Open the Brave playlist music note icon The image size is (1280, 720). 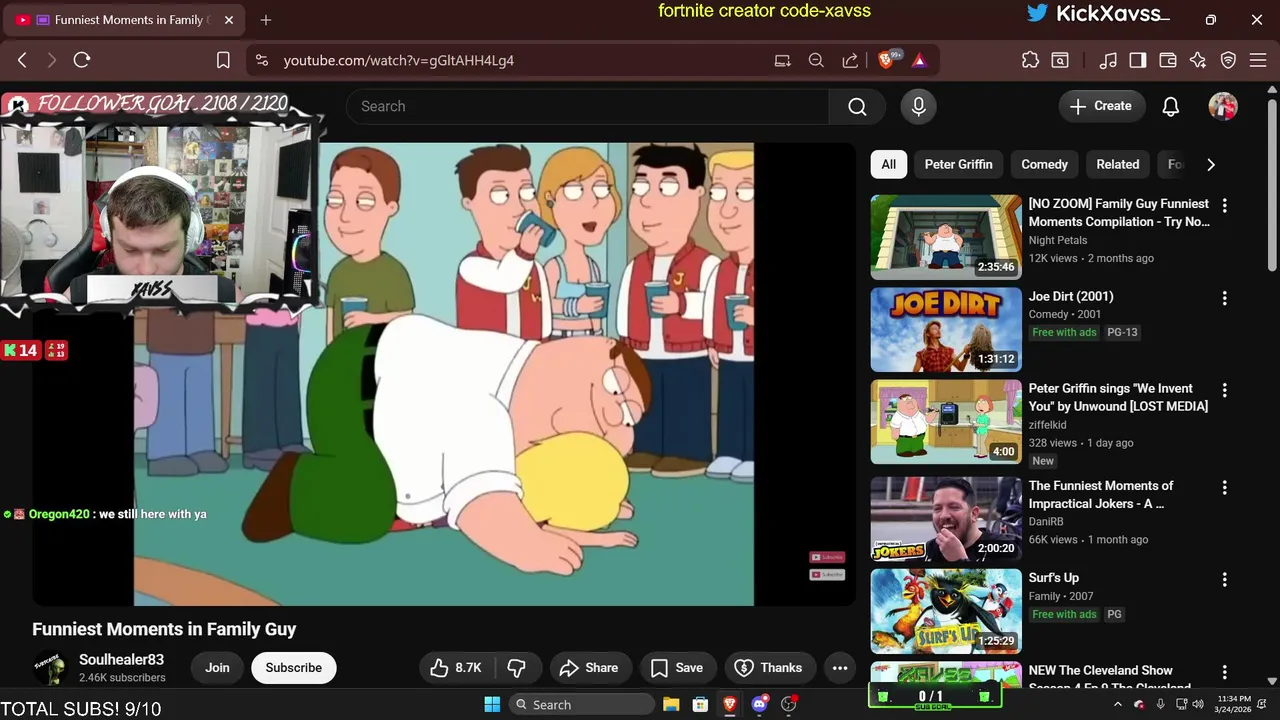(1108, 60)
